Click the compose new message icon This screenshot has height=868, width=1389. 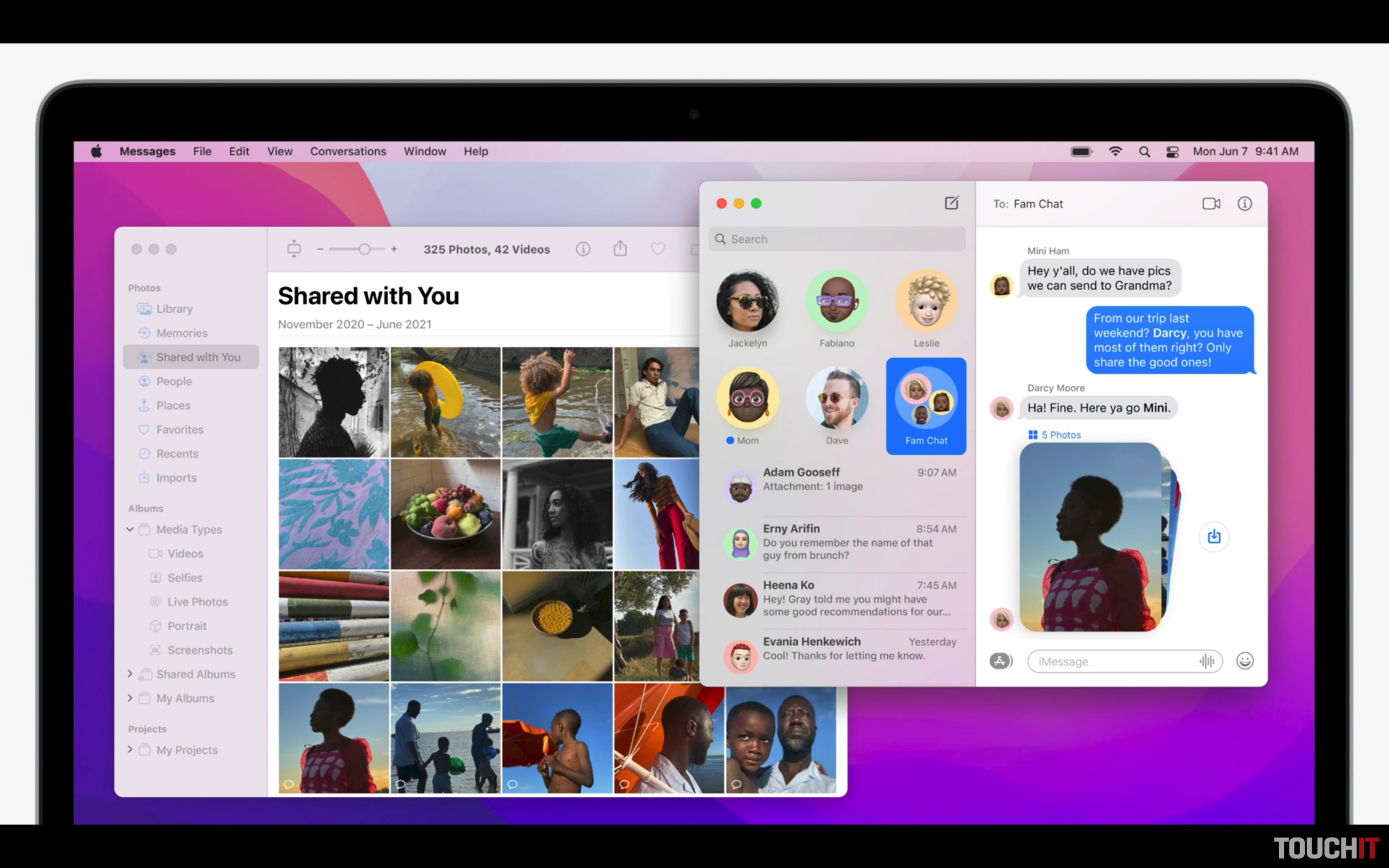click(952, 203)
